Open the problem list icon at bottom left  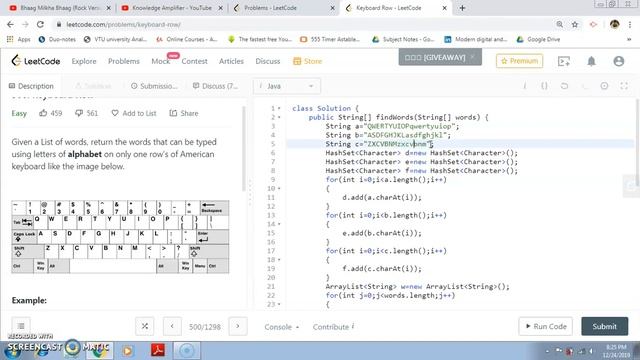point(21,326)
